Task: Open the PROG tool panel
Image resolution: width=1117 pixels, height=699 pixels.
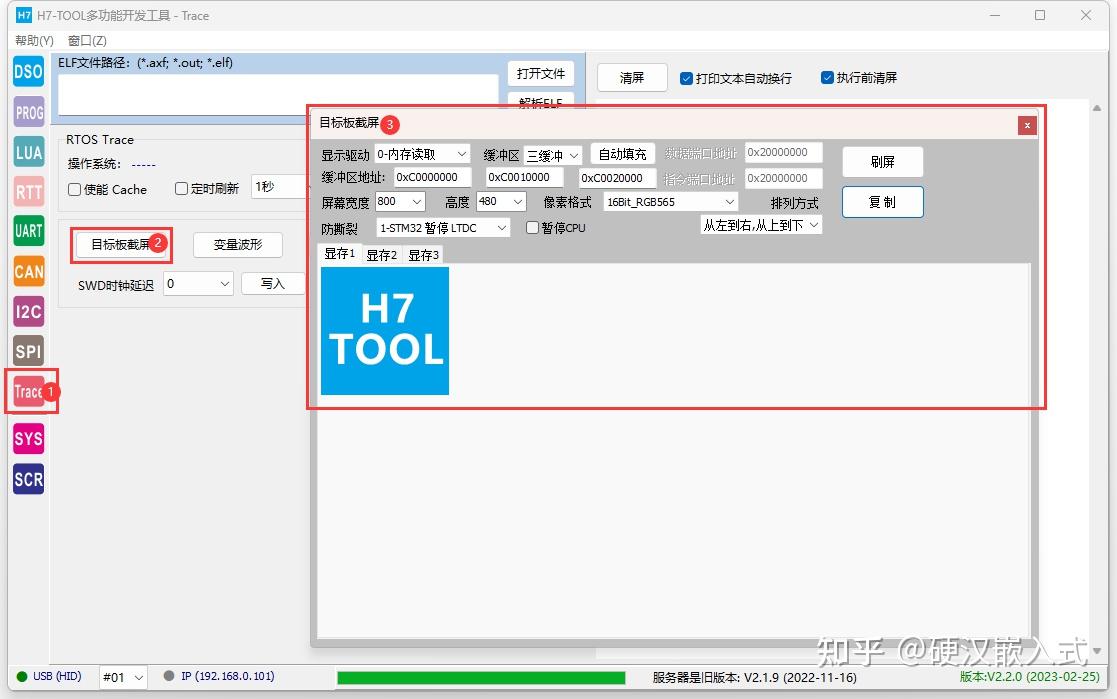Action: [x=27, y=111]
